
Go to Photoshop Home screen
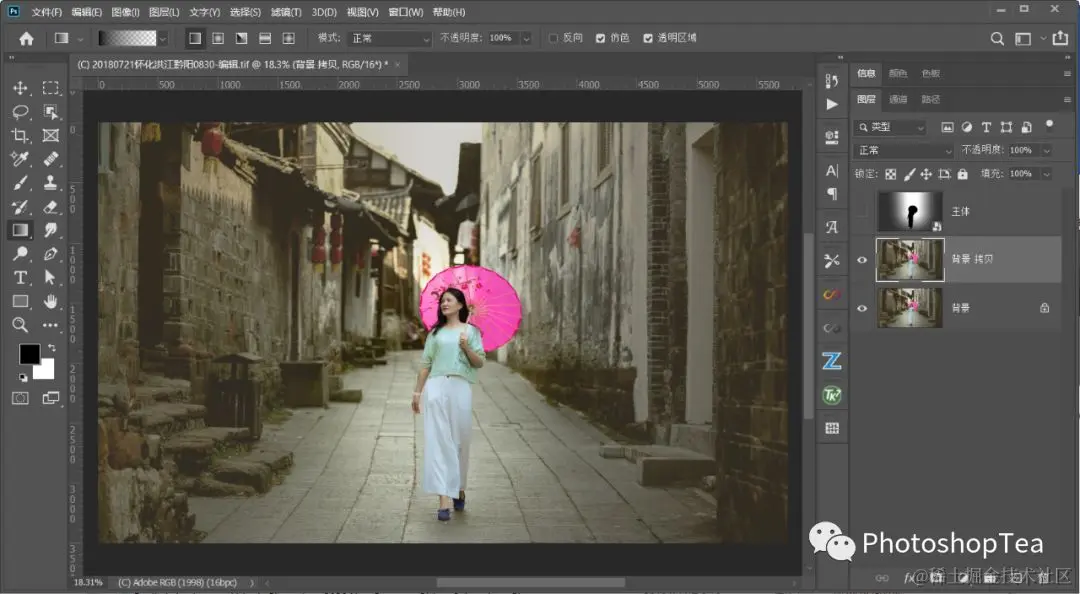pos(26,39)
